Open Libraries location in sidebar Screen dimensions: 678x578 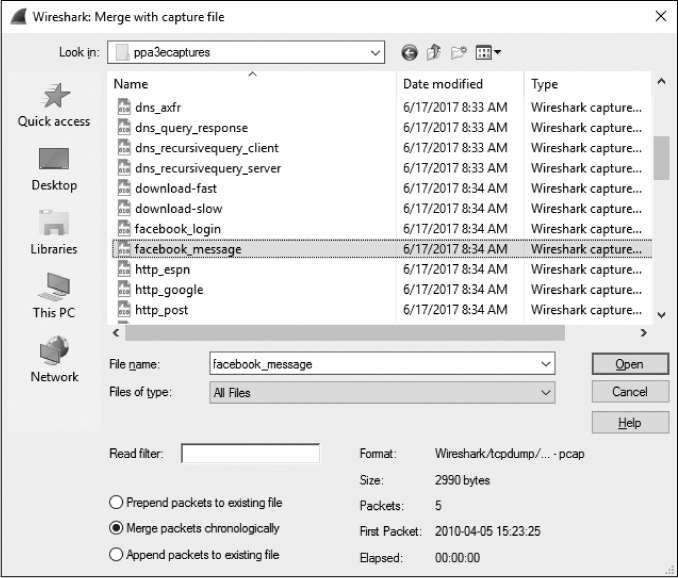coord(54,233)
